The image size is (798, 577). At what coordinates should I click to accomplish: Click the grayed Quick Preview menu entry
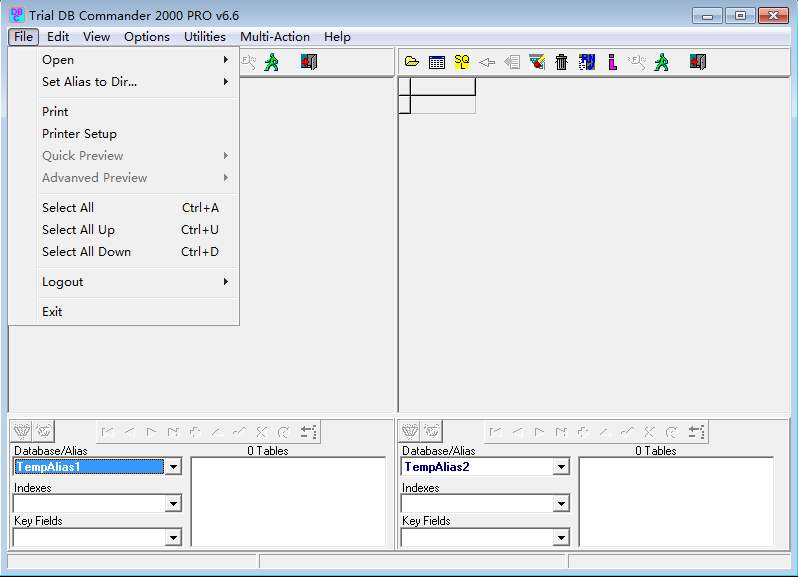[x=135, y=155]
